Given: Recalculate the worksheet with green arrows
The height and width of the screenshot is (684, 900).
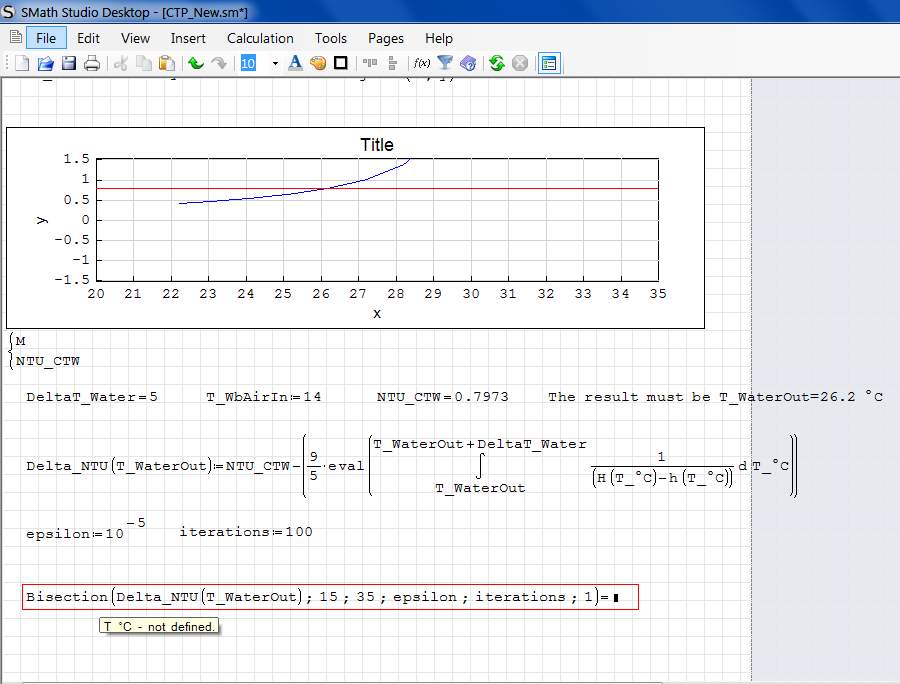Looking at the screenshot, I should tap(497, 63).
